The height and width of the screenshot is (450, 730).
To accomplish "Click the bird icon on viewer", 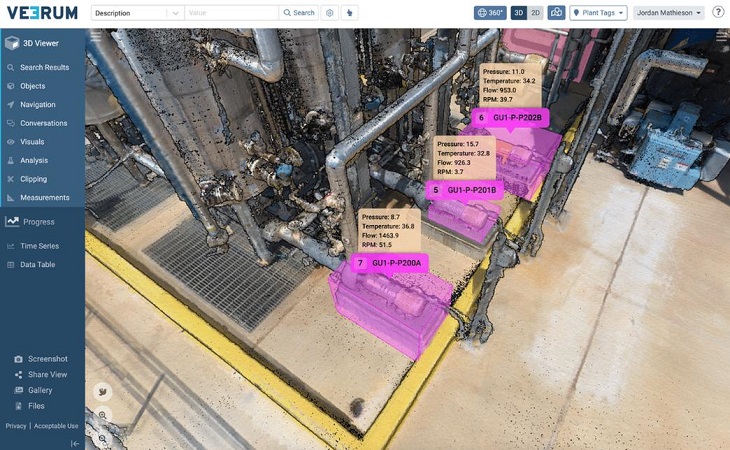I will (102, 391).
